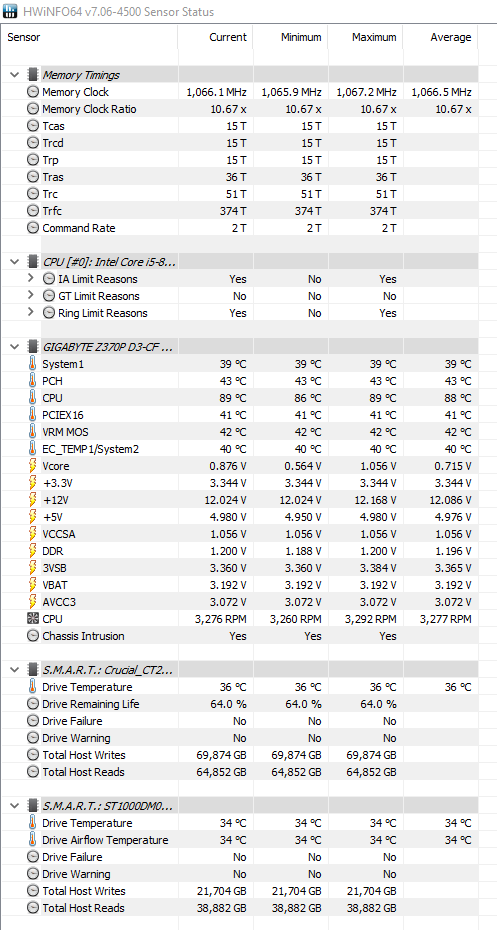Expand Ring Limit Reasons row

(31, 313)
